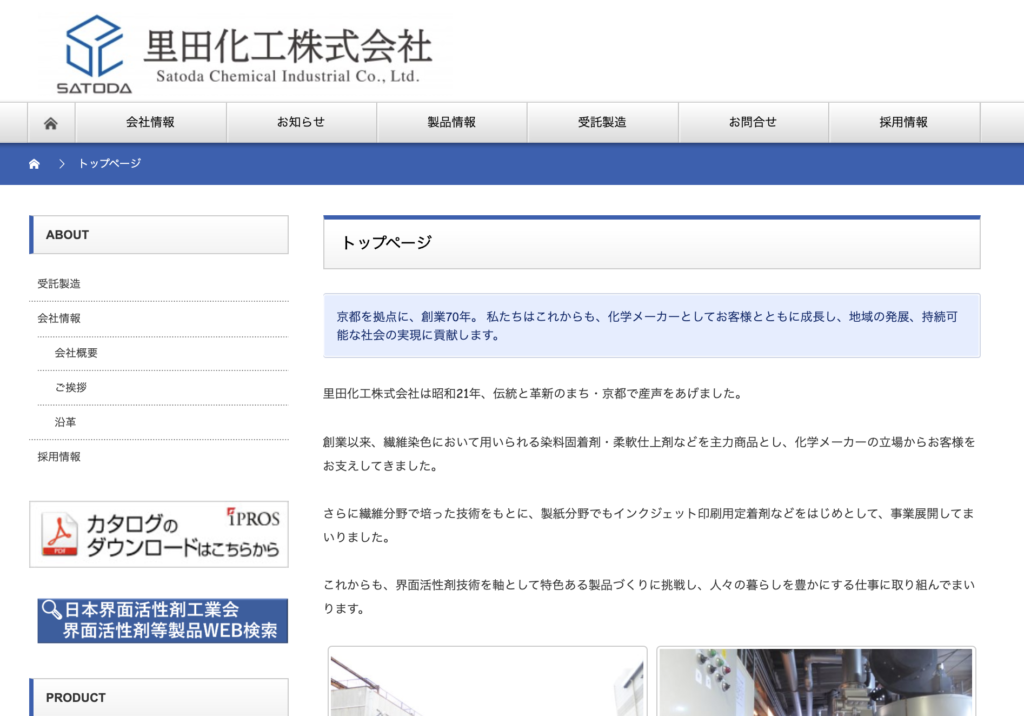
Task: Click the left building photo thumbnail
Action: (x=487, y=681)
